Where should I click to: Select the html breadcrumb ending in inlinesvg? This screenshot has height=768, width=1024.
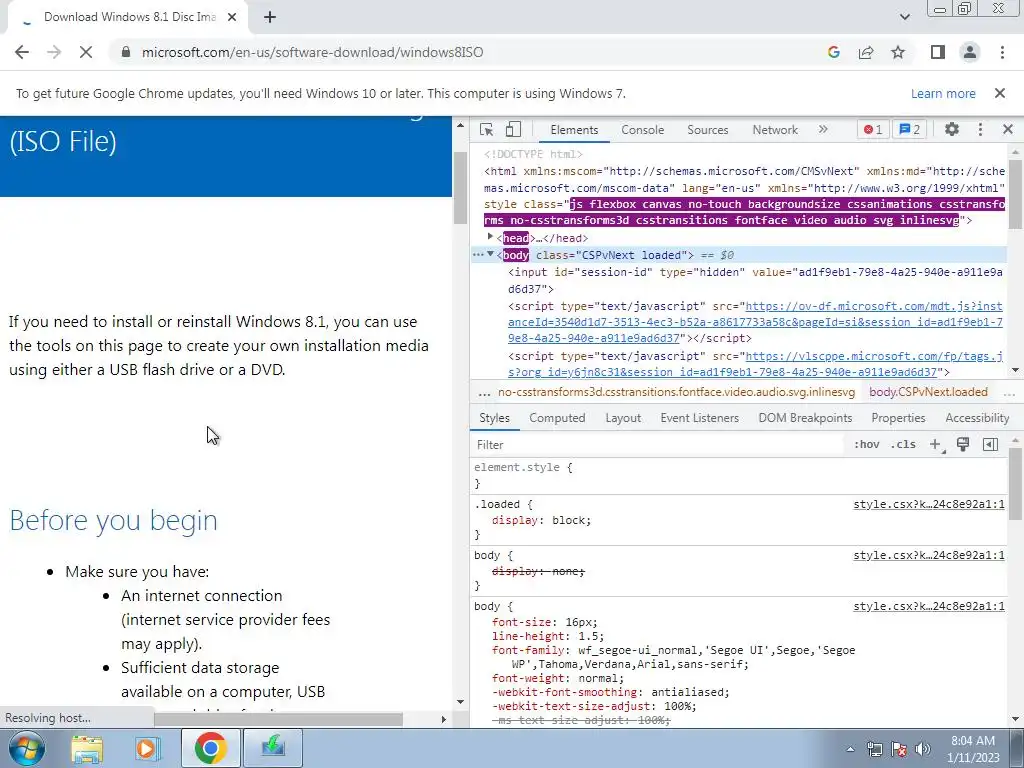click(676, 392)
